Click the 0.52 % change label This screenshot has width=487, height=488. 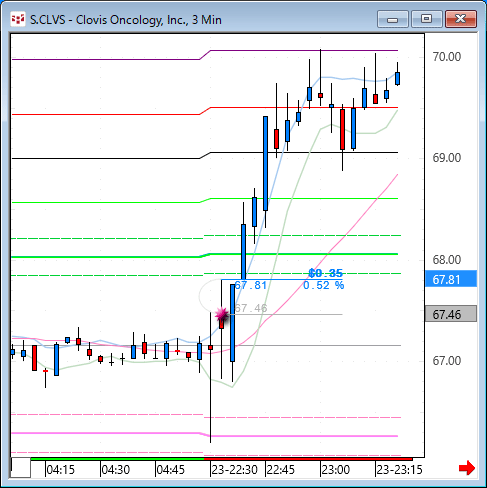point(324,285)
